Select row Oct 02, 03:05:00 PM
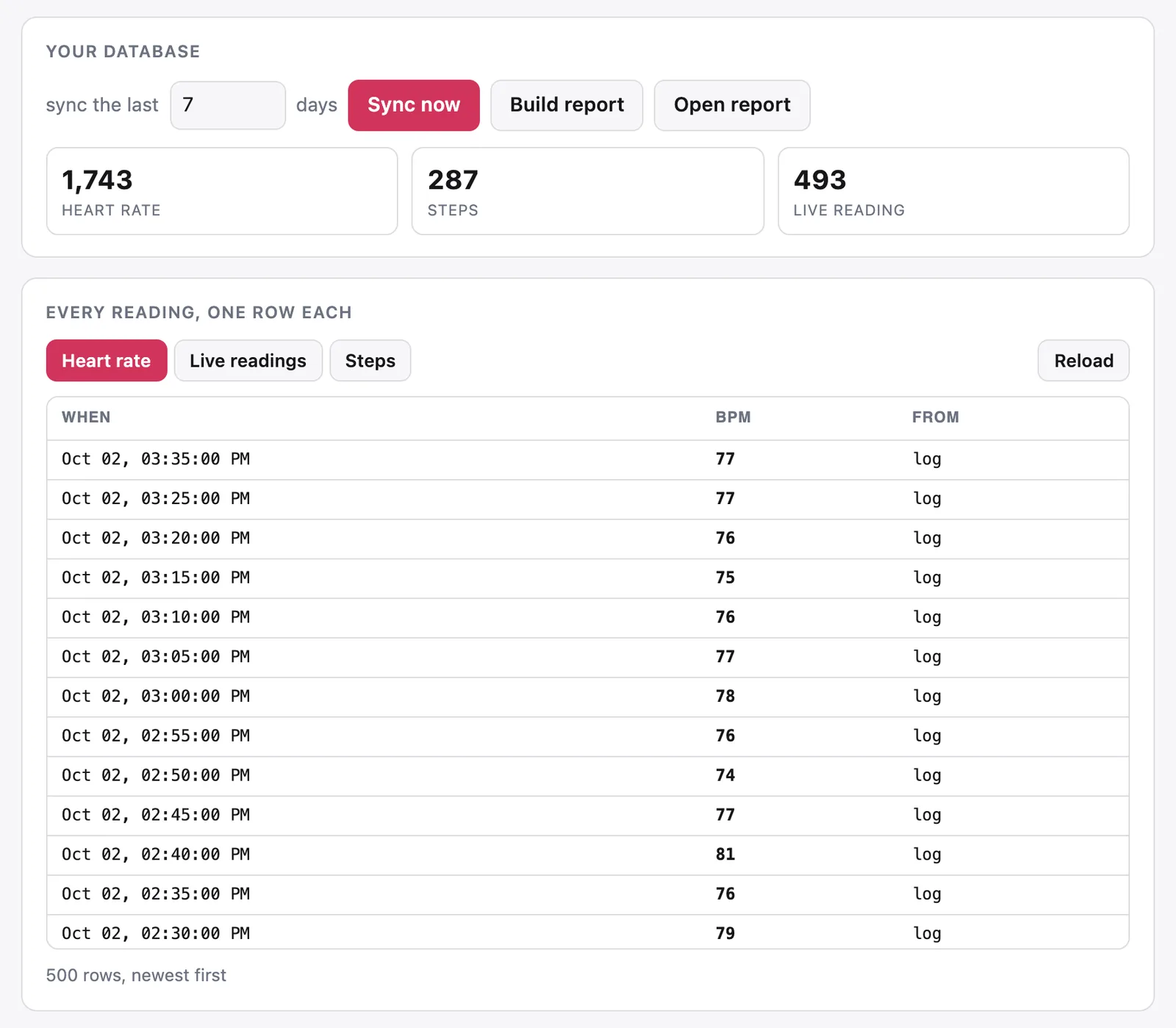This screenshot has width=1176, height=1028. (588, 658)
